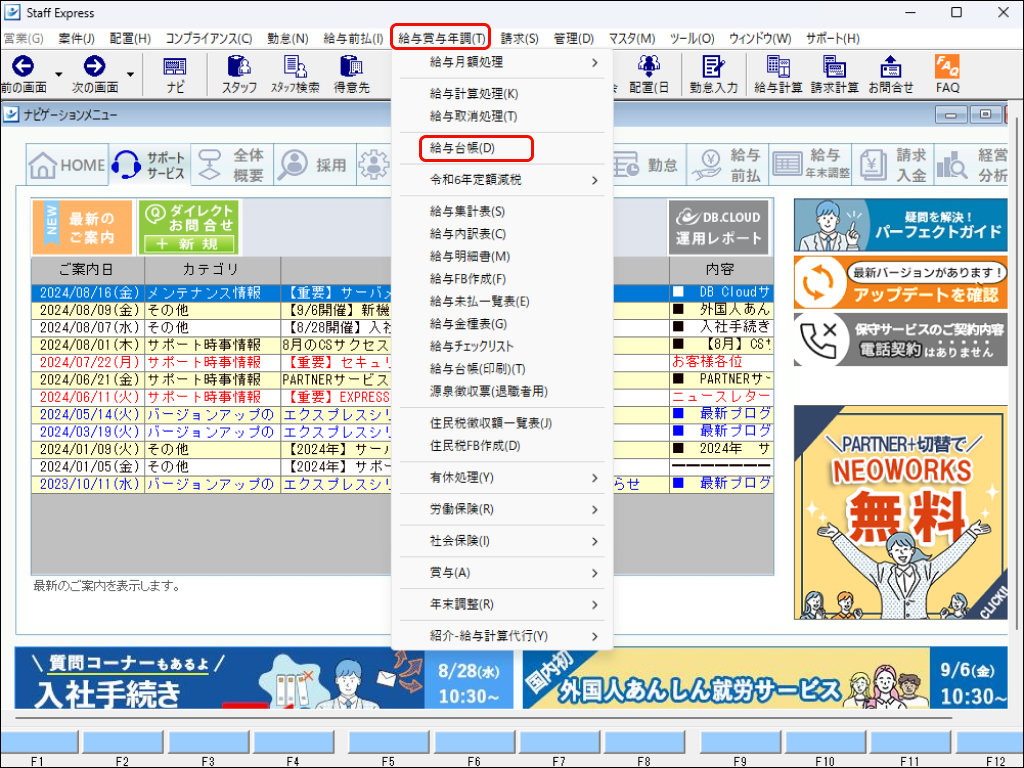Open the 給与賞与年調(T) menu
1024x768 pixels.
(x=441, y=38)
